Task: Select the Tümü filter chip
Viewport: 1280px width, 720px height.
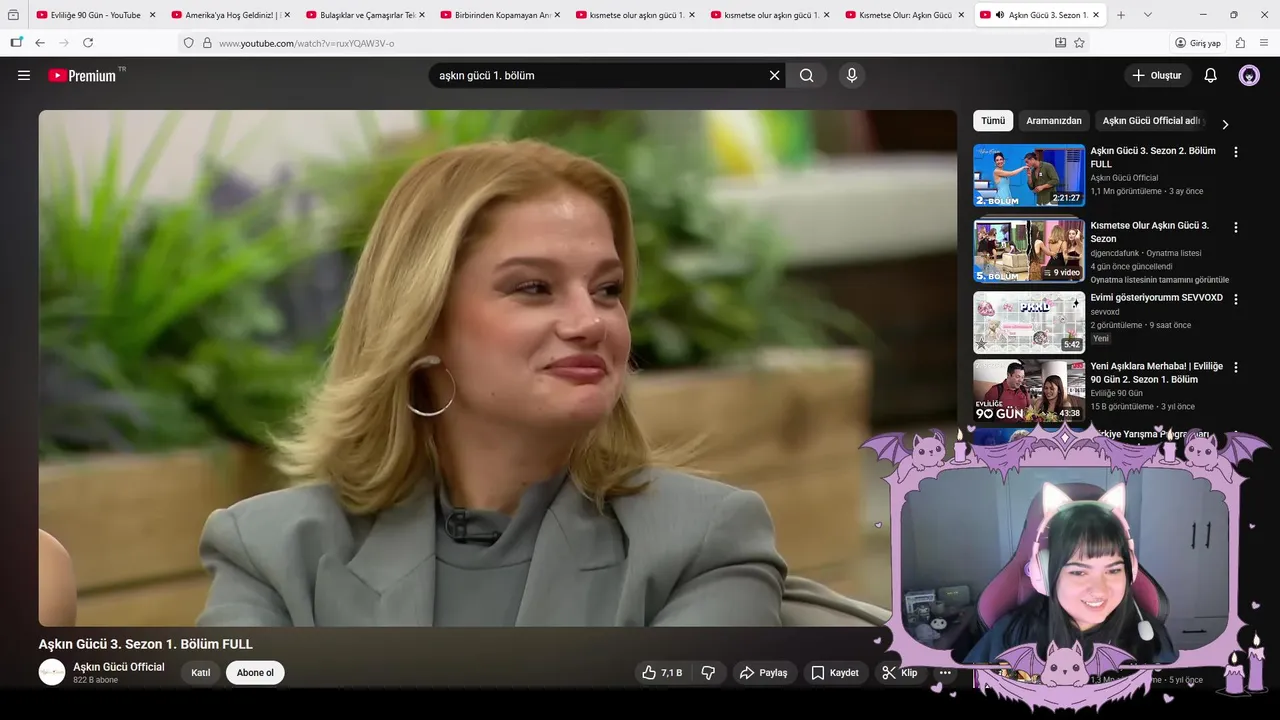Action: [993, 121]
